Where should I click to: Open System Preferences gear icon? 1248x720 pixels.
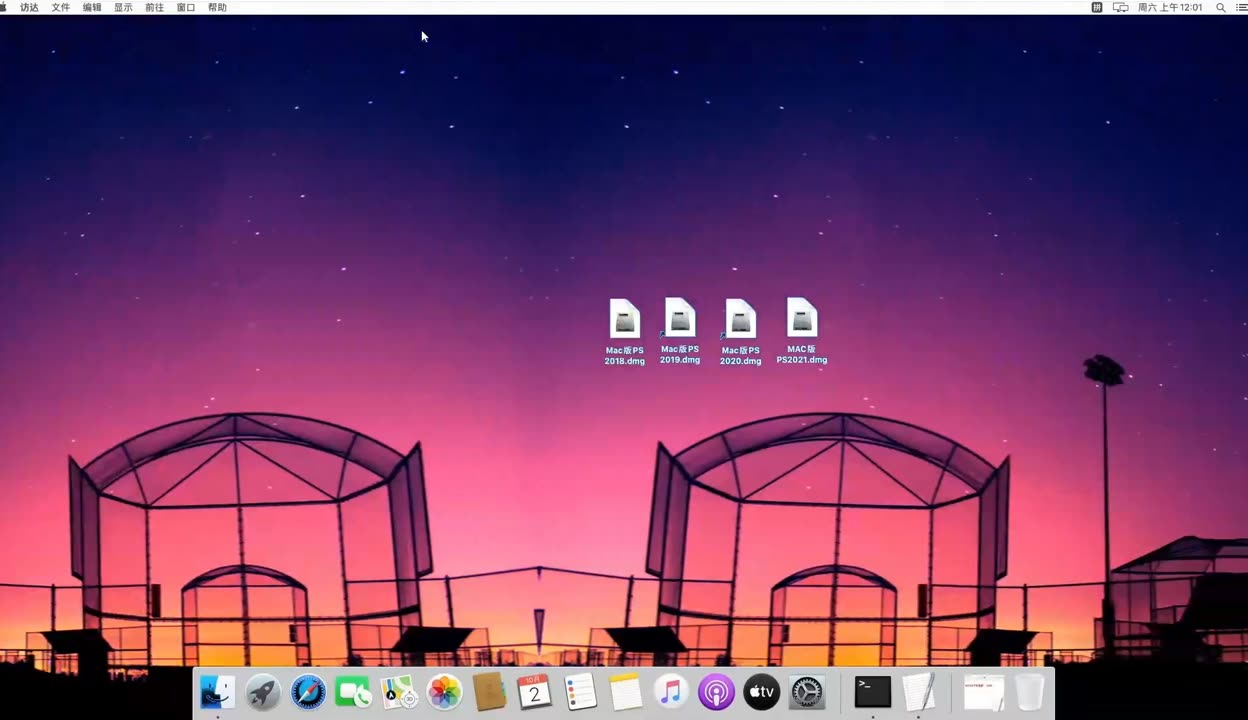click(x=806, y=692)
